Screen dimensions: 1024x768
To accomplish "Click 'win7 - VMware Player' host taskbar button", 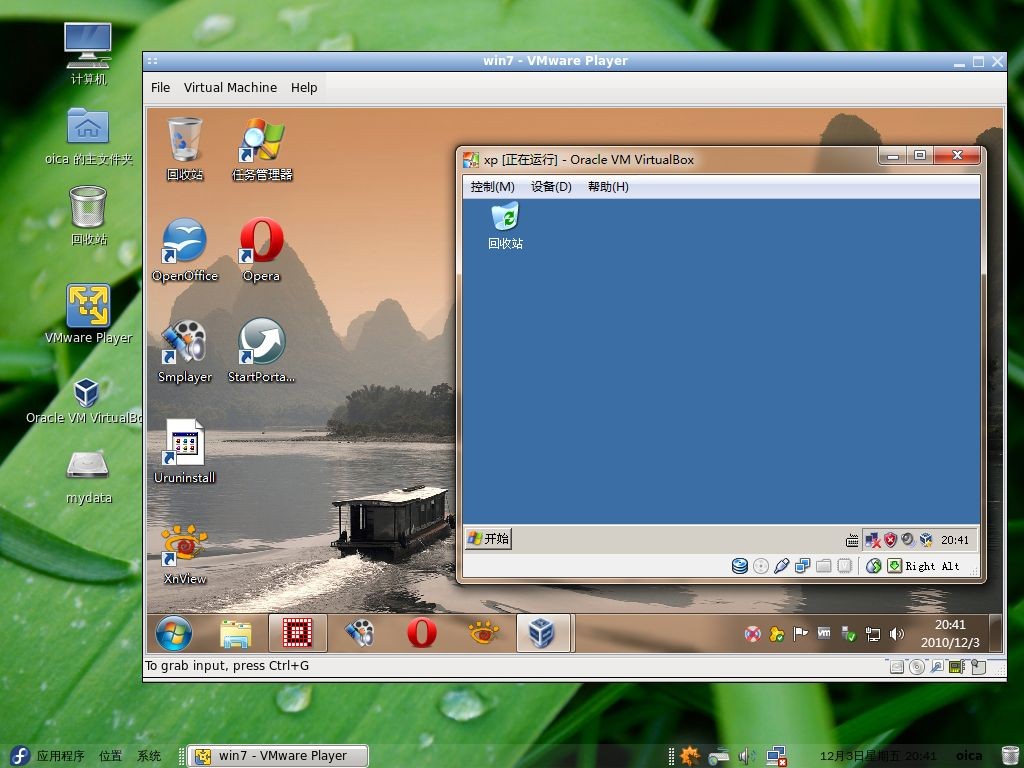I will pyautogui.click(x=278, y=756).
